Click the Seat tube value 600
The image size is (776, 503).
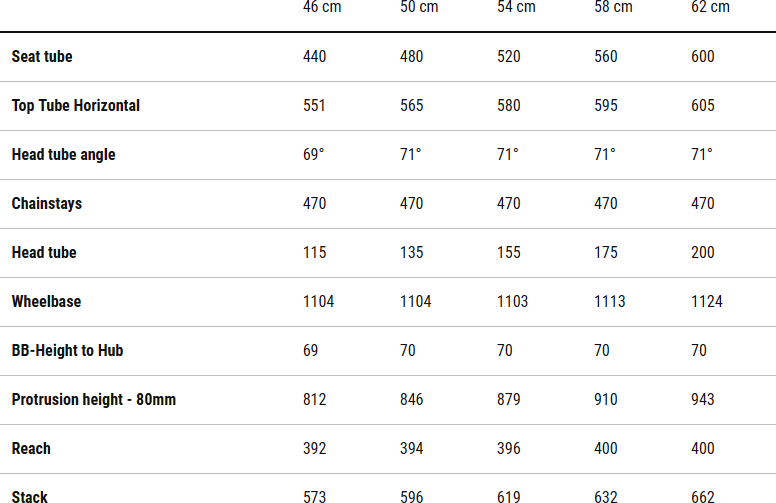click(x=703, y=57)
